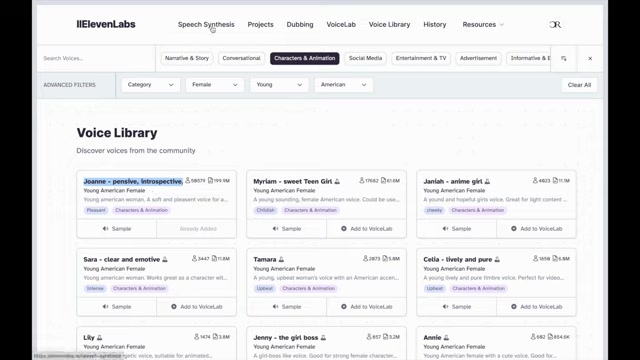The height and width of the screenshot is (360, 640).
Task: Open the Category dropdown
Action: click(151, 85)
